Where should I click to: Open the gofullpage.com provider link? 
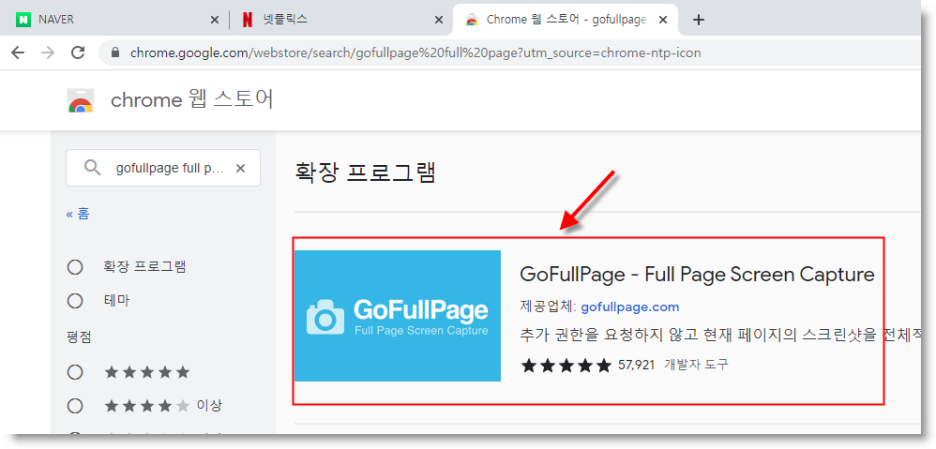tap(630, 307)
